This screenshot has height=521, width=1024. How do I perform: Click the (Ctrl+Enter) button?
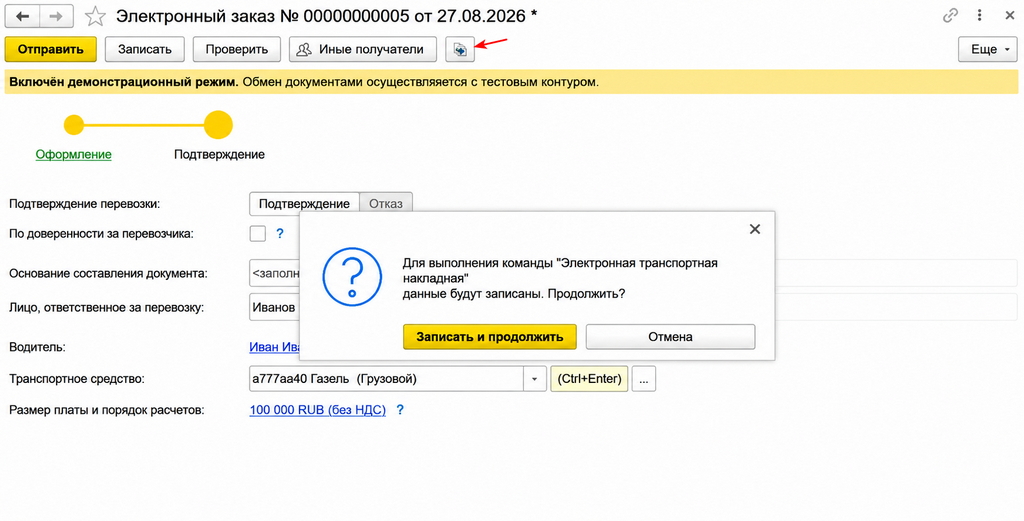590,379
